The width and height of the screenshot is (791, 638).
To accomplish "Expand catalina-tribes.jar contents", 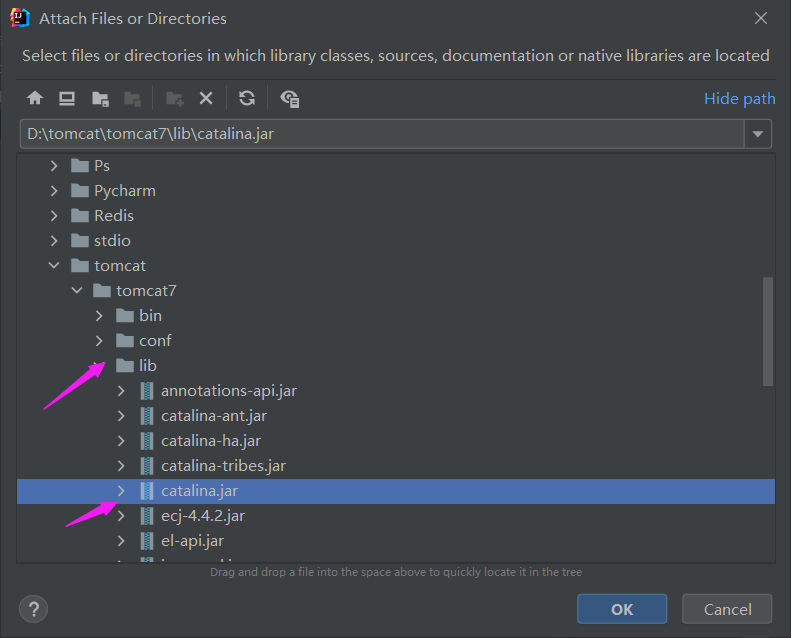I will click(121, 466).
